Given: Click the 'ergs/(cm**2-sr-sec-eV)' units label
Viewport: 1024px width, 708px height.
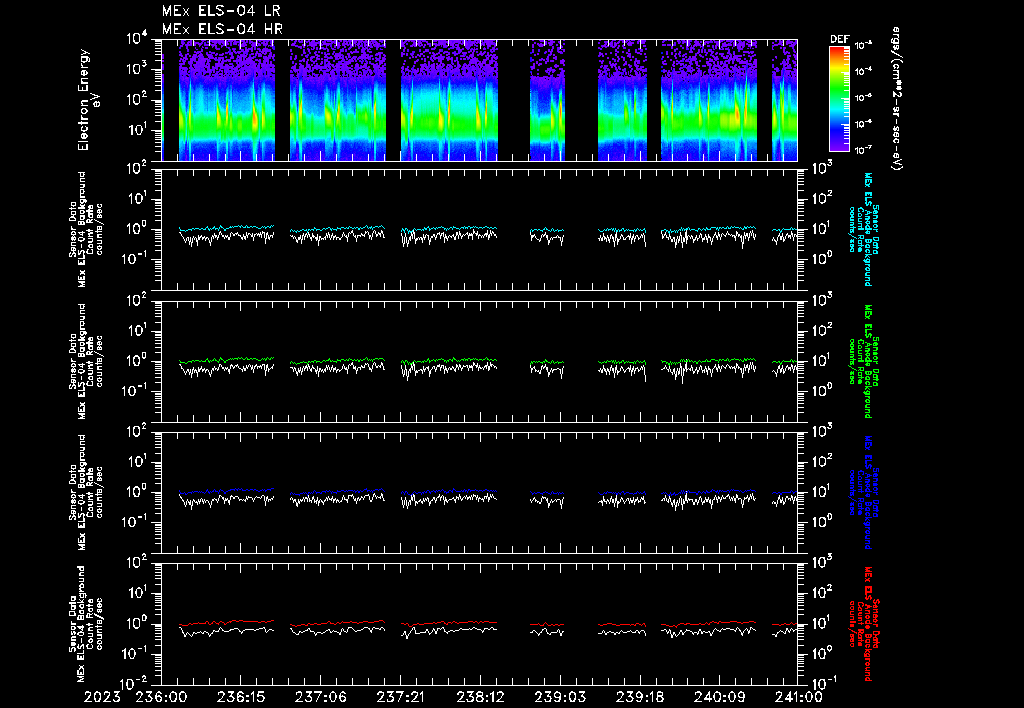Looking at the screenshot, I should 896,99.
